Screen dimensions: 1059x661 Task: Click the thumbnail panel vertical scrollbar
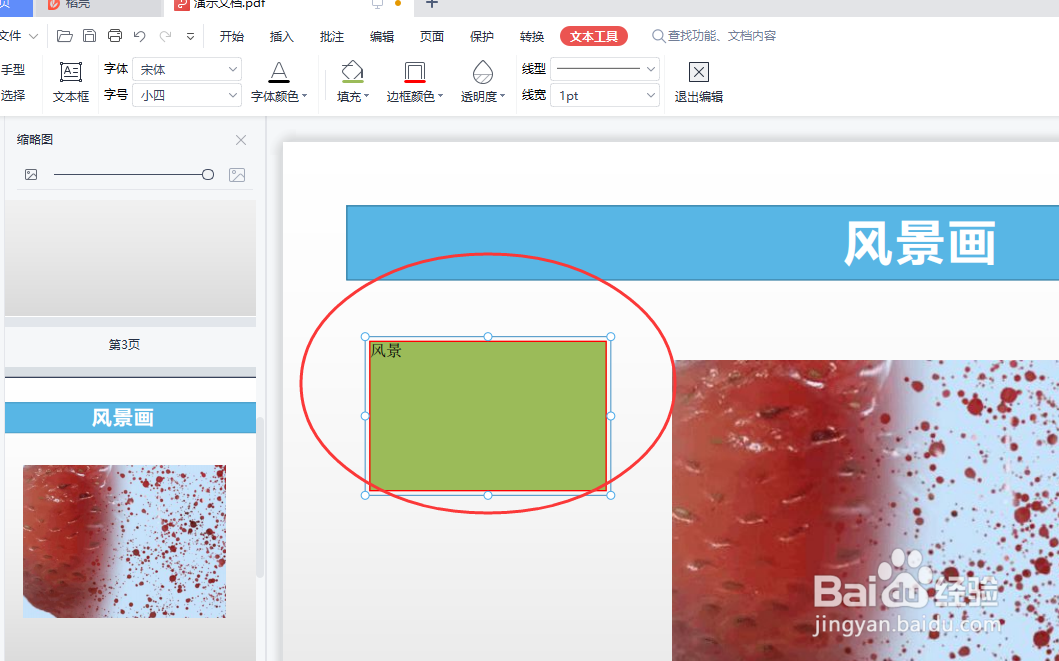pos(260,496)
